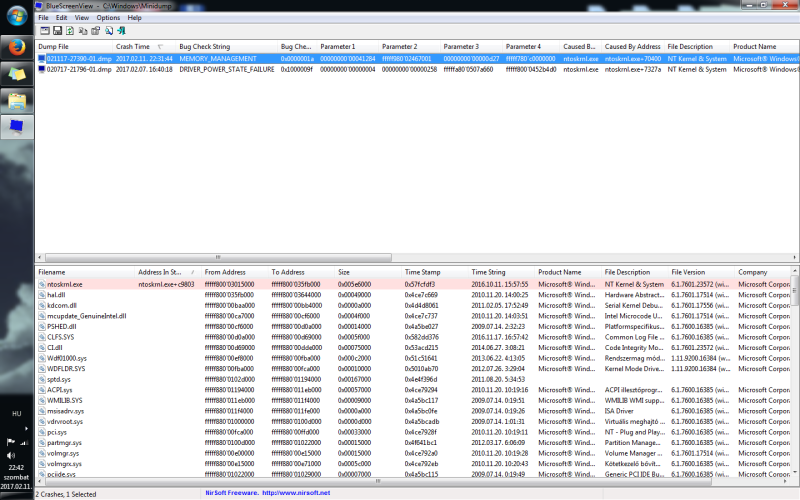Click the network signal tray icon

tap(23, 442)
